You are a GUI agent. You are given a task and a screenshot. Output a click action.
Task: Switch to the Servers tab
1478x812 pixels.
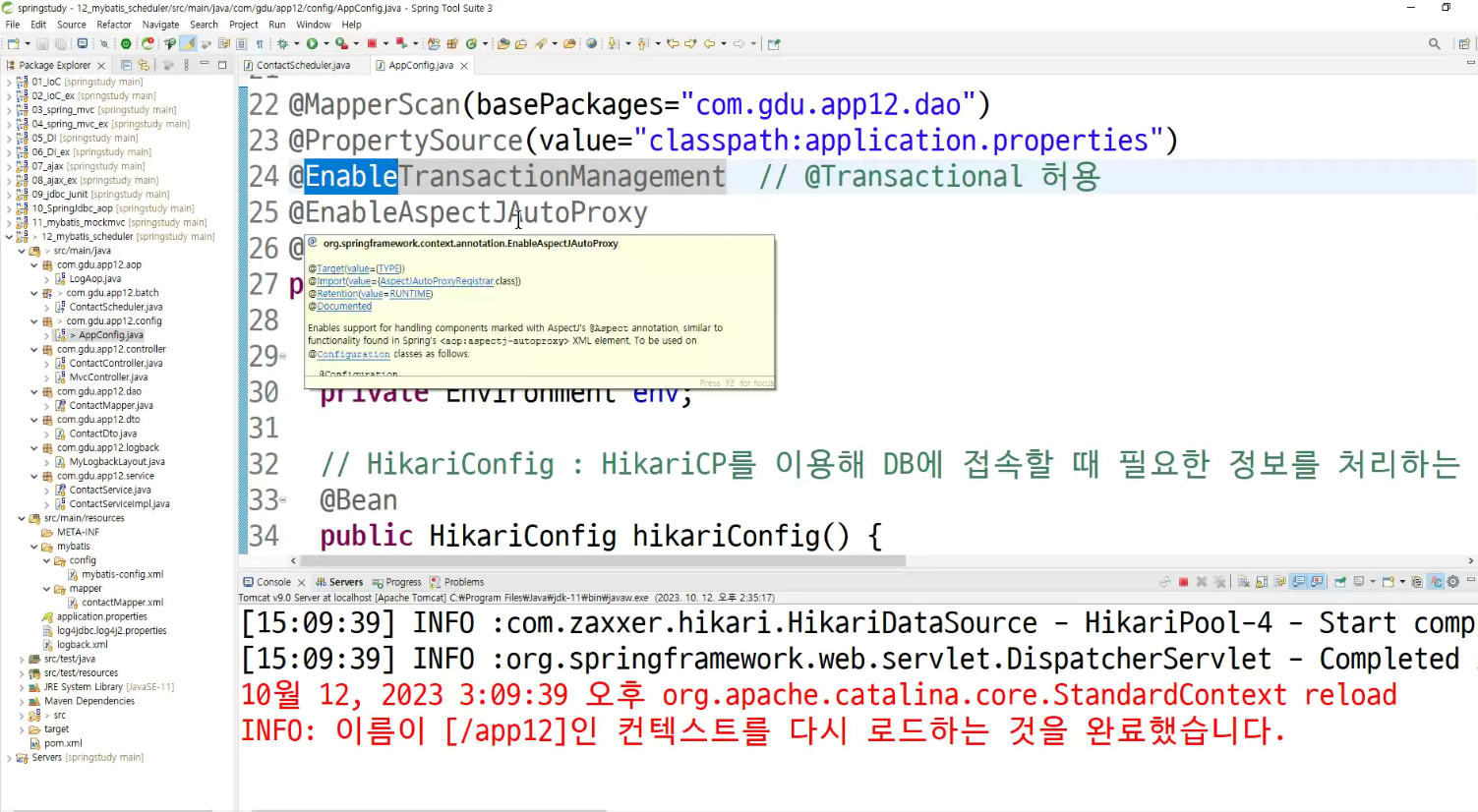[339, 582]
